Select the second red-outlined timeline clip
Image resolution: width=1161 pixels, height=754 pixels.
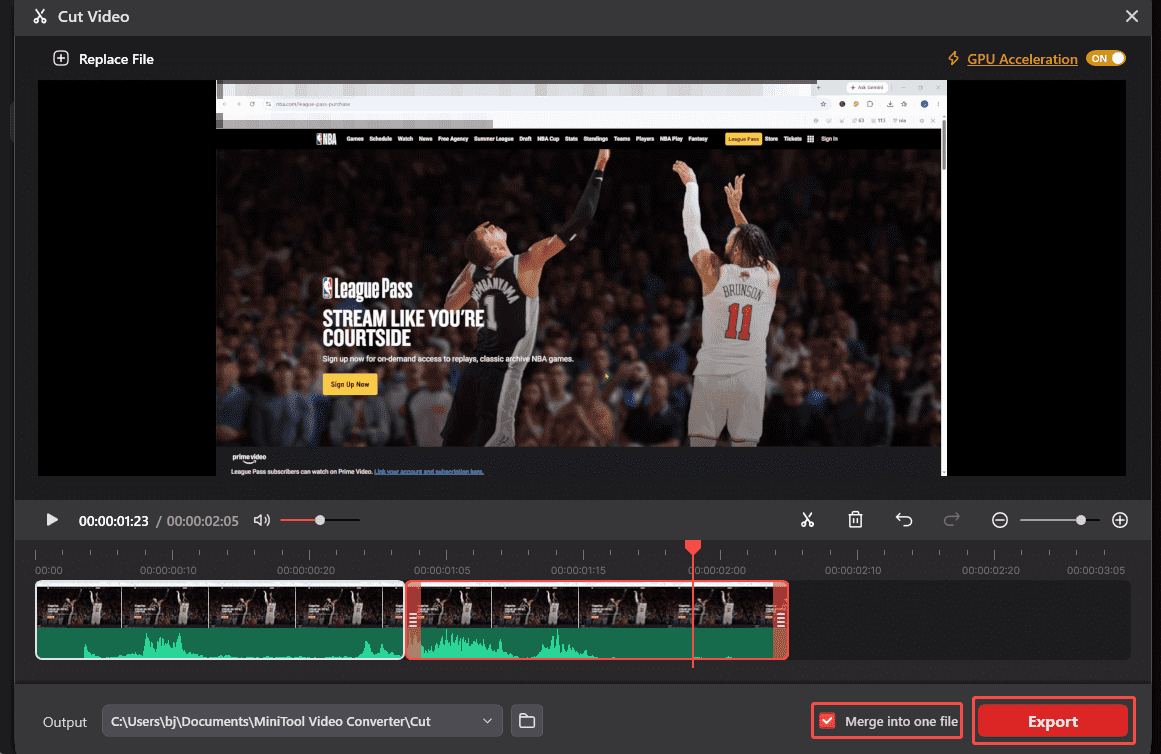click(x=597, y=620)
